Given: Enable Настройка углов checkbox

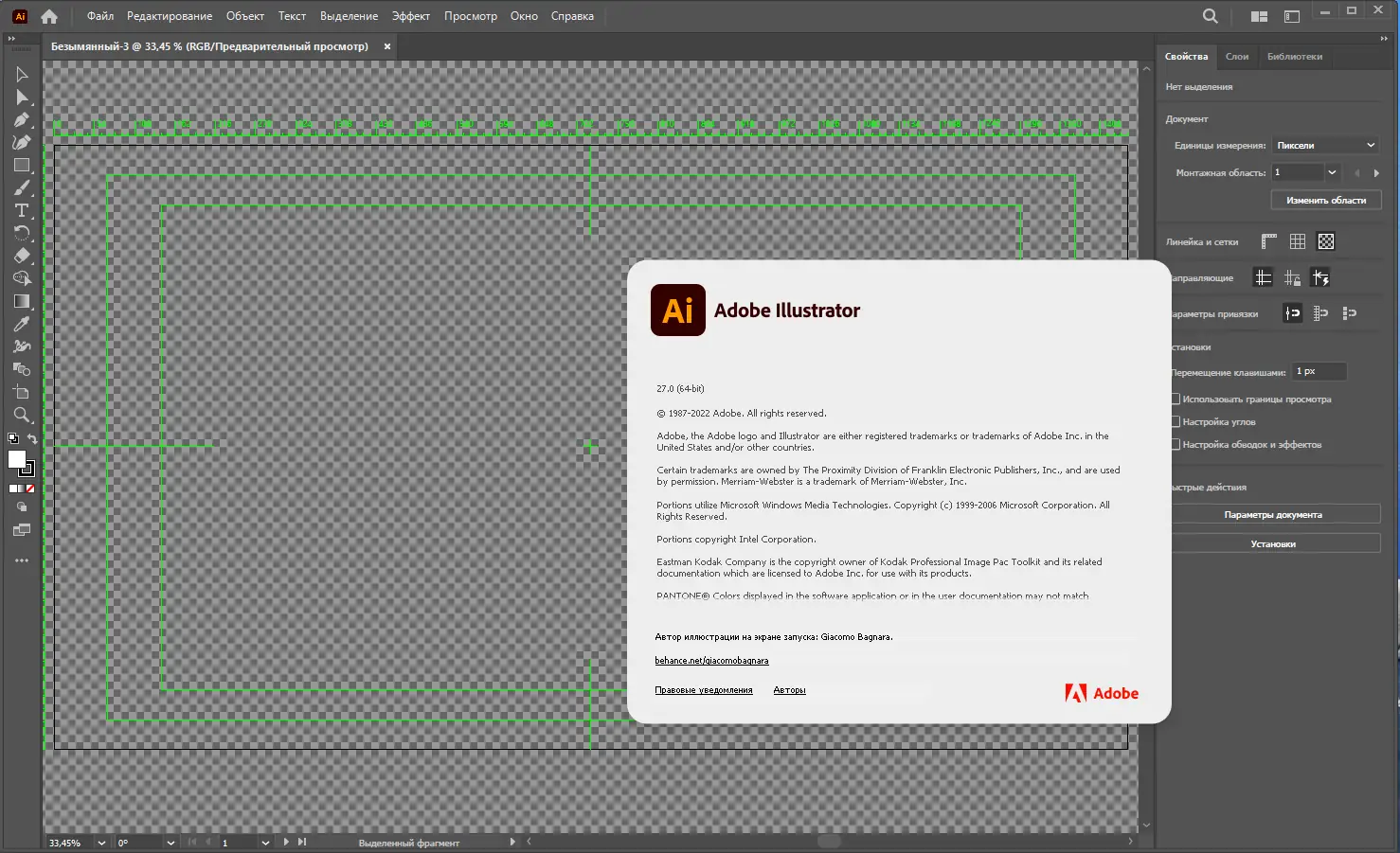Looking at the screenshot, I should pos(1176,422).
